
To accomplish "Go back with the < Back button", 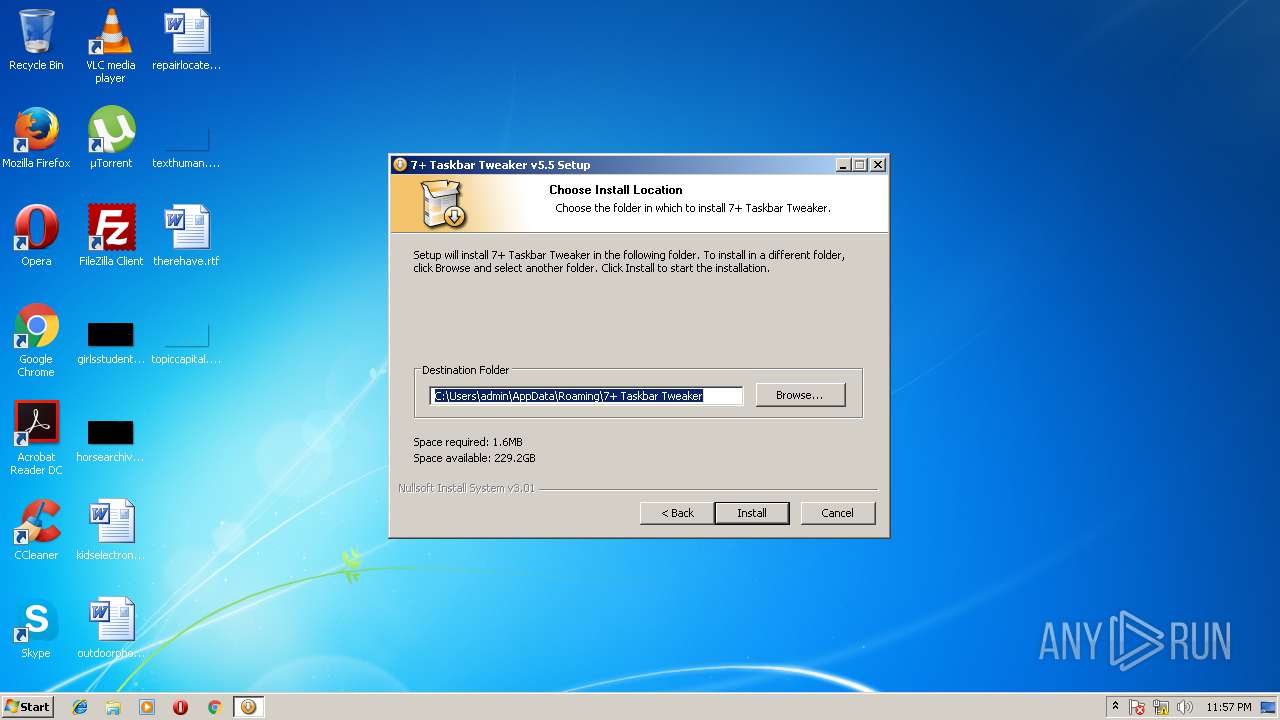I will point(677,513).
